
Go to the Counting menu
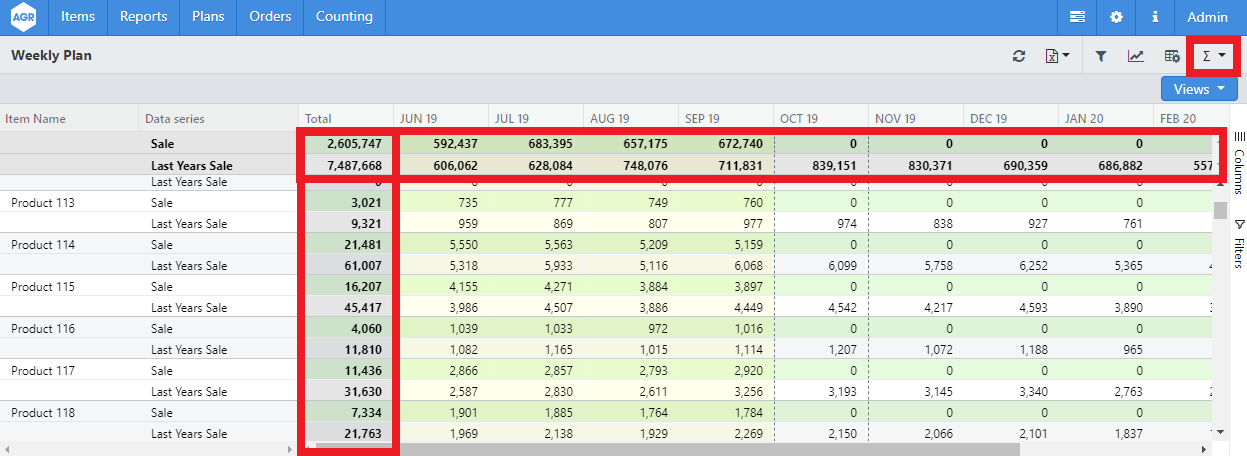point(344,17)
